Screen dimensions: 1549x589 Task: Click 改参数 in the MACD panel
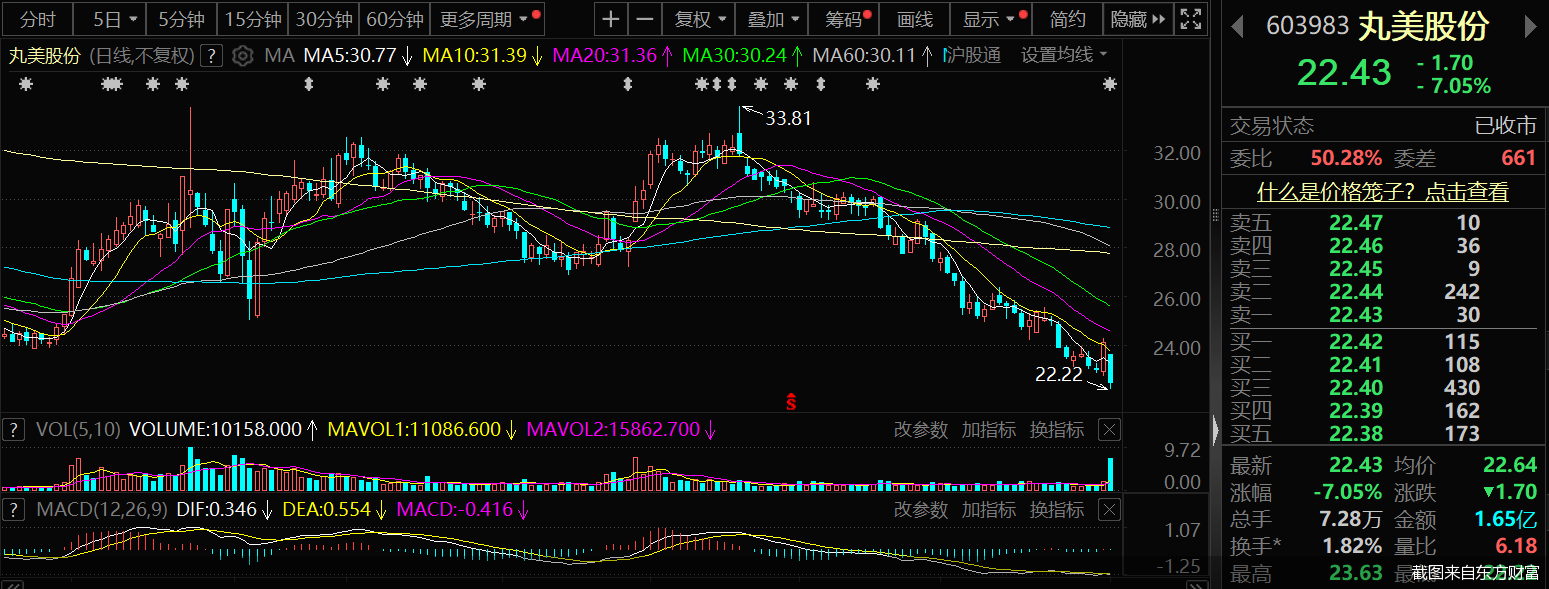(x=920, y=510)
